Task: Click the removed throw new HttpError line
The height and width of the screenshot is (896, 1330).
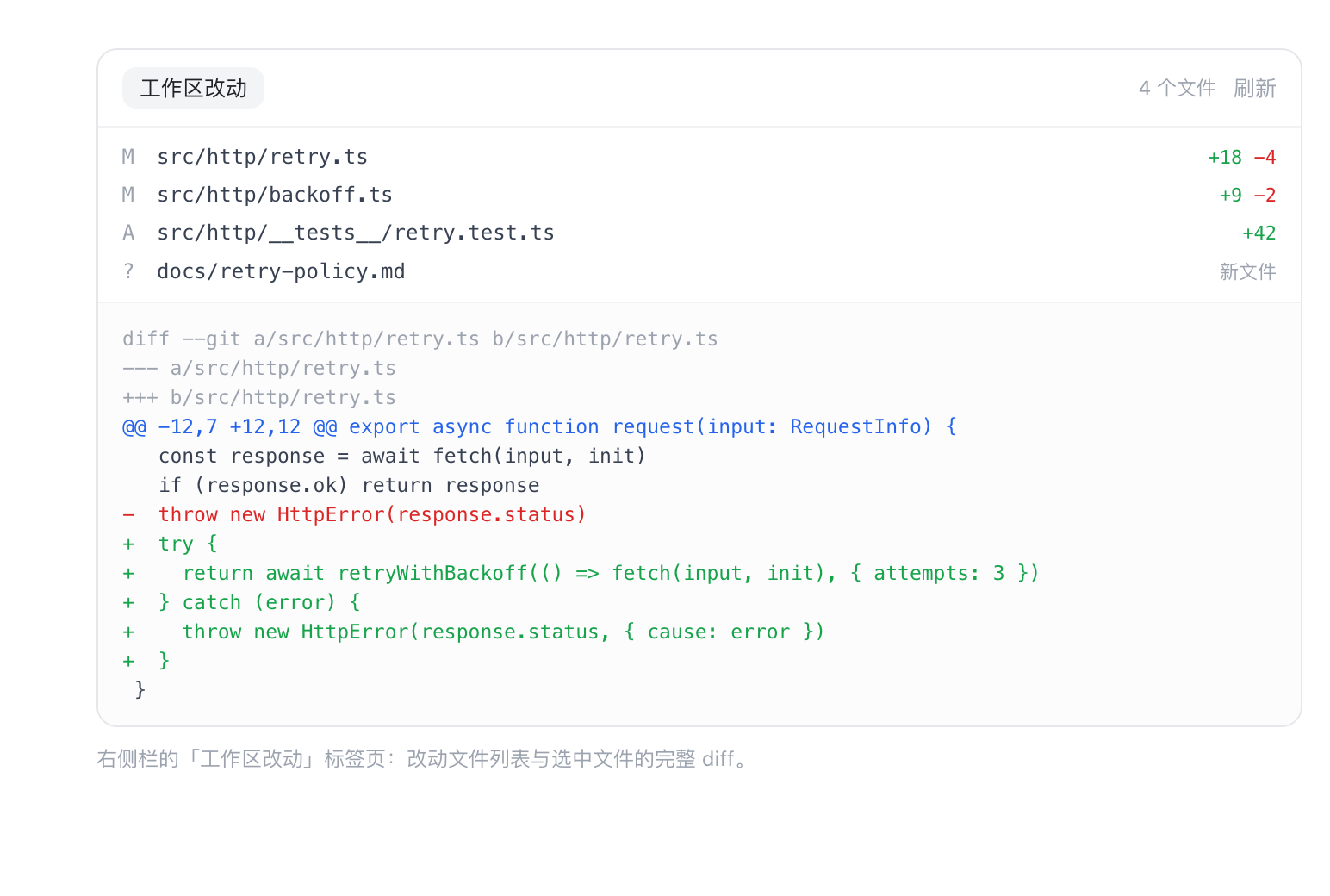Action: tap(354, 514)
